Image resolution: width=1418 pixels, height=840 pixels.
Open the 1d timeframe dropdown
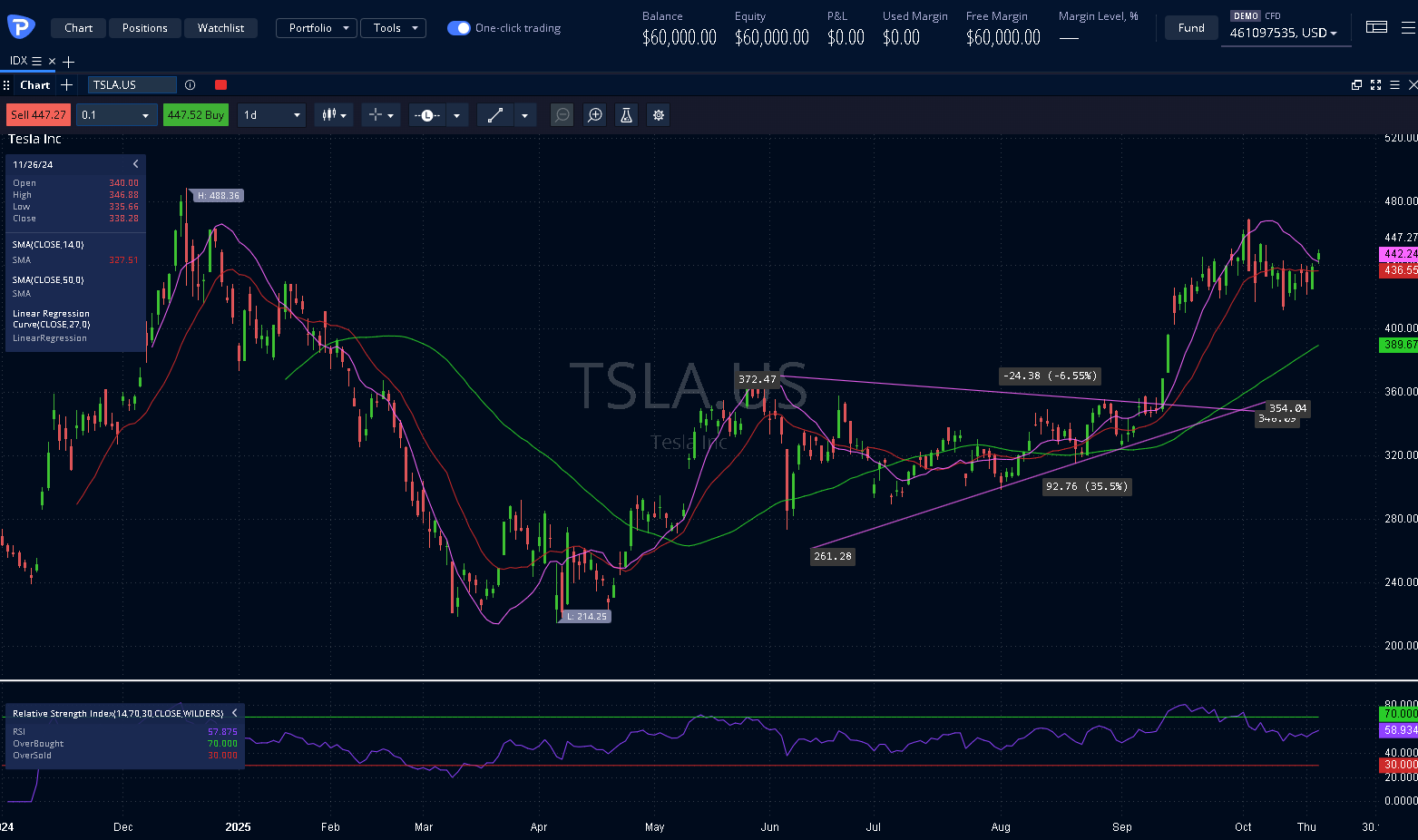coord(271,115)
